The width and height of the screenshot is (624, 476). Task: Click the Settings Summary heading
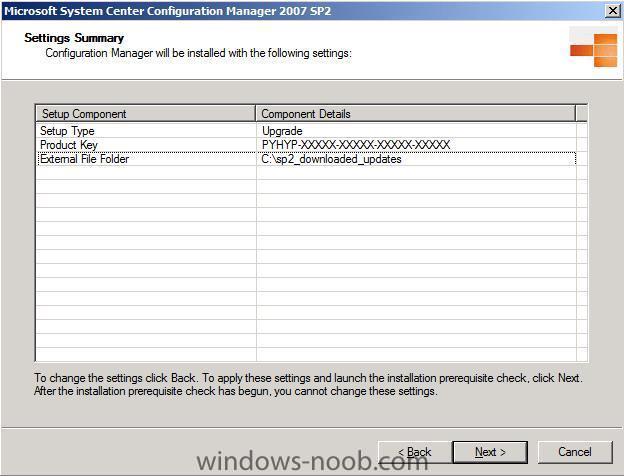(74, 38)
